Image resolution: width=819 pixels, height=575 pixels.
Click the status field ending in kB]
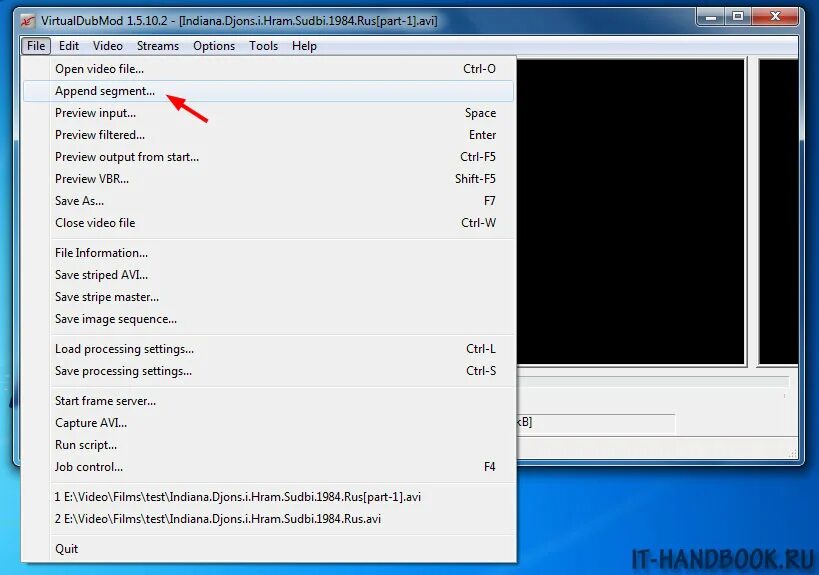596,423
